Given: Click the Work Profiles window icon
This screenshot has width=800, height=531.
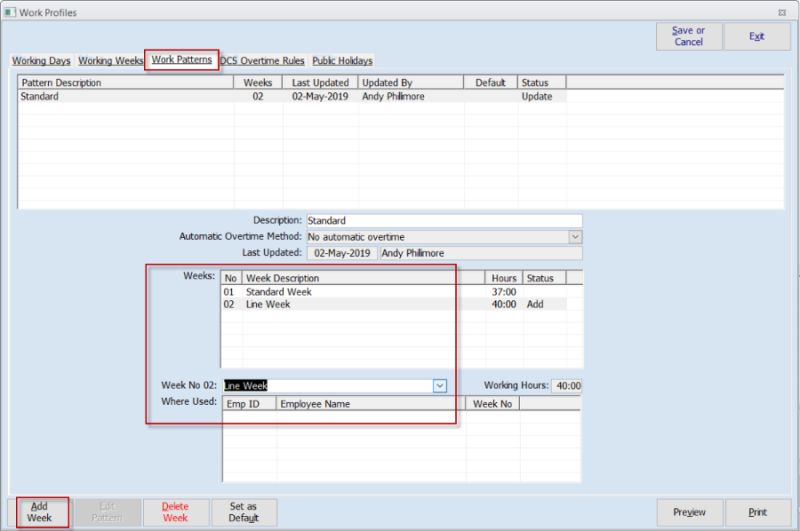Looking at the screenshot, I should [x=10, y=12].
